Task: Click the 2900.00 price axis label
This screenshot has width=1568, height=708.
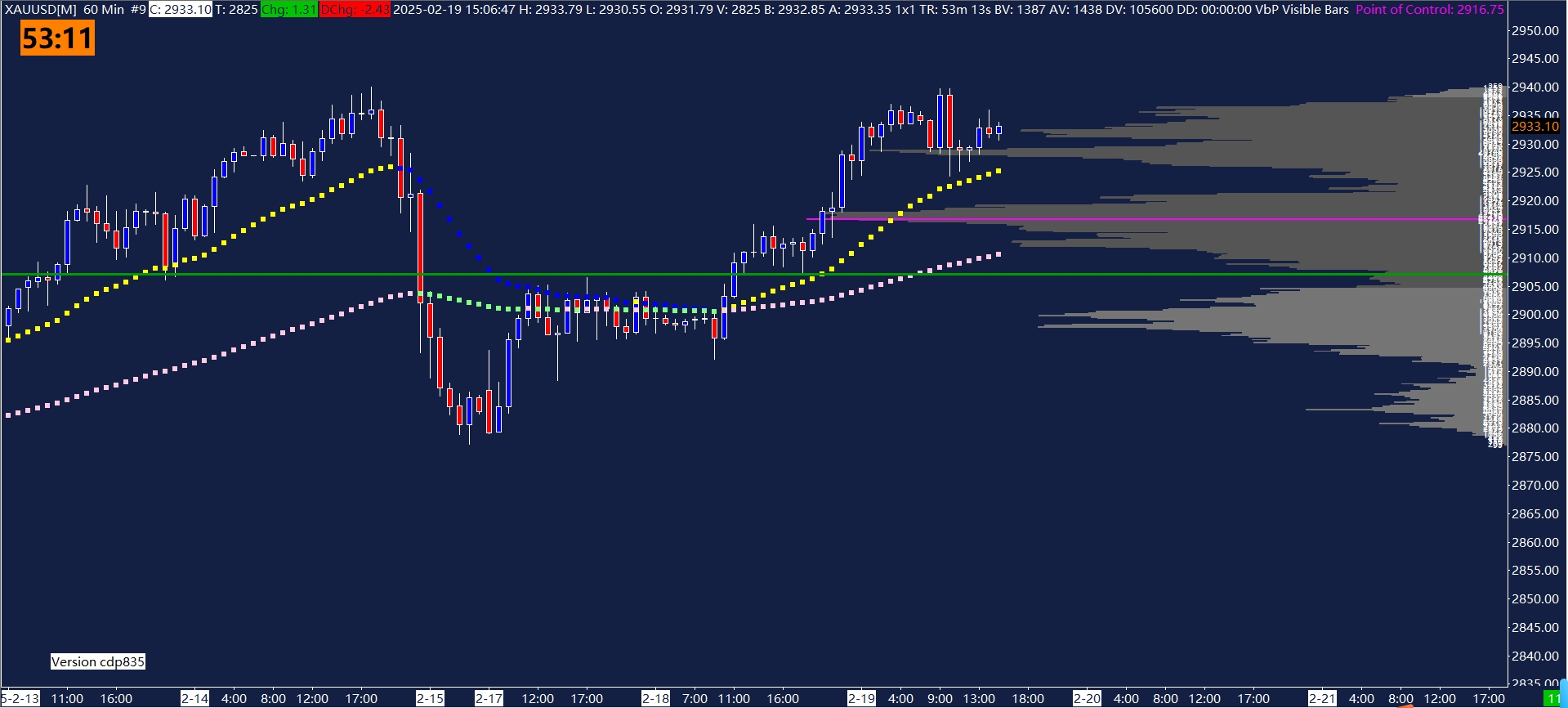Action: [1535, 315]
